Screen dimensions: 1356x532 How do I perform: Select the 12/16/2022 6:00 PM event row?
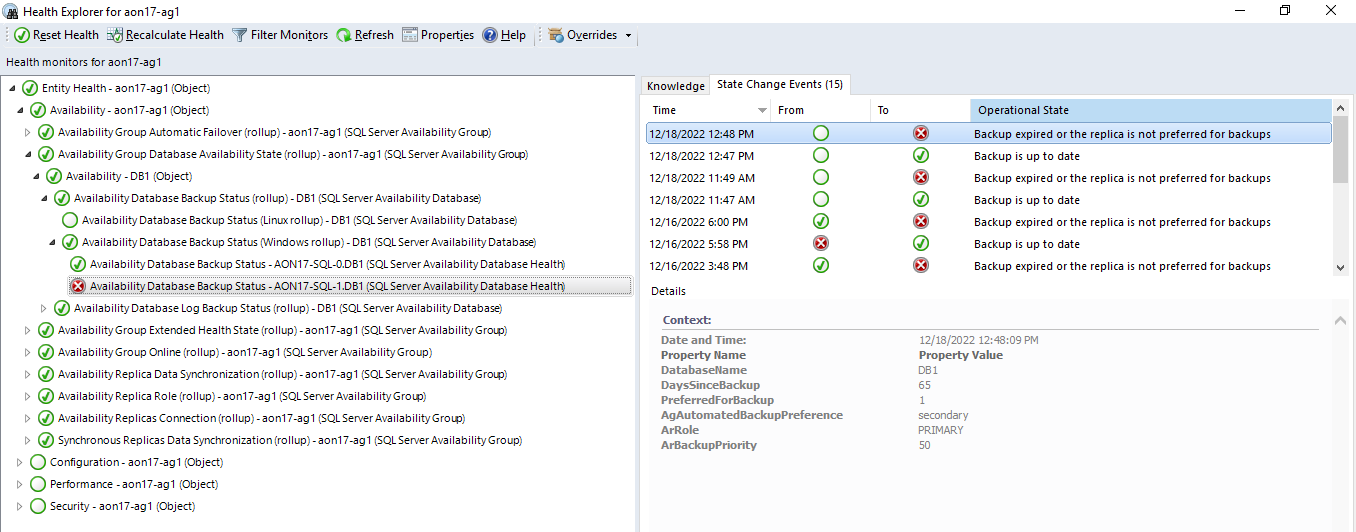pyautogui.click(x=988, y=221)
